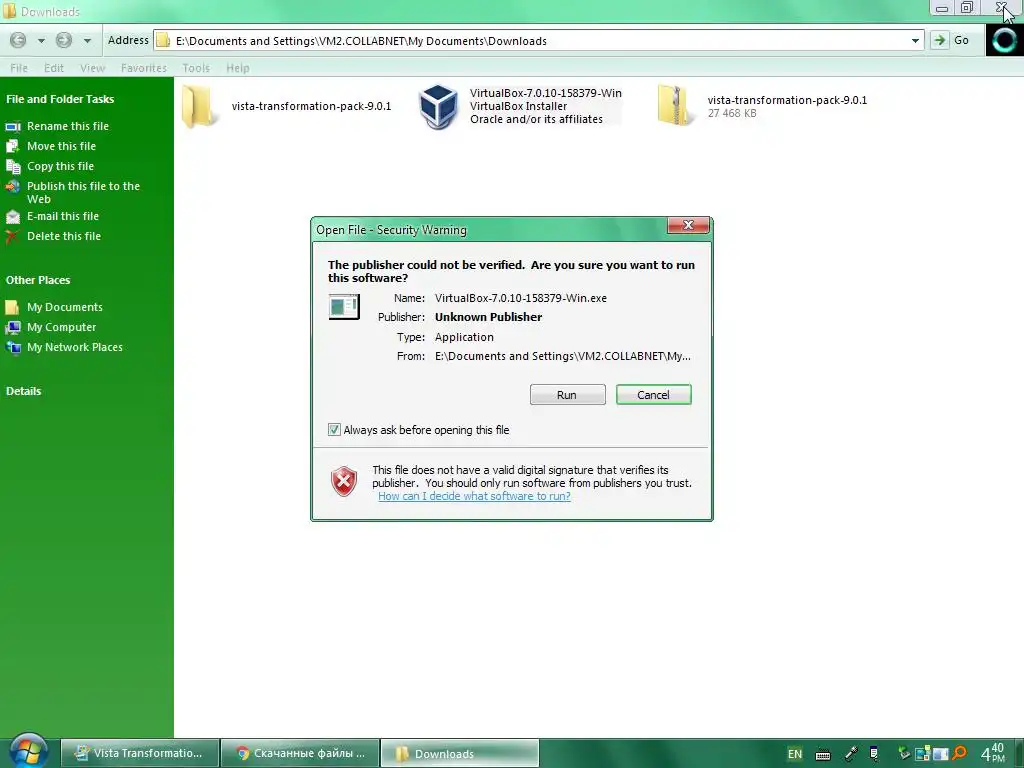Open the Back history dropdown arrow
1024x768 pixels.
pyautogui.click(x=41, y=40)
